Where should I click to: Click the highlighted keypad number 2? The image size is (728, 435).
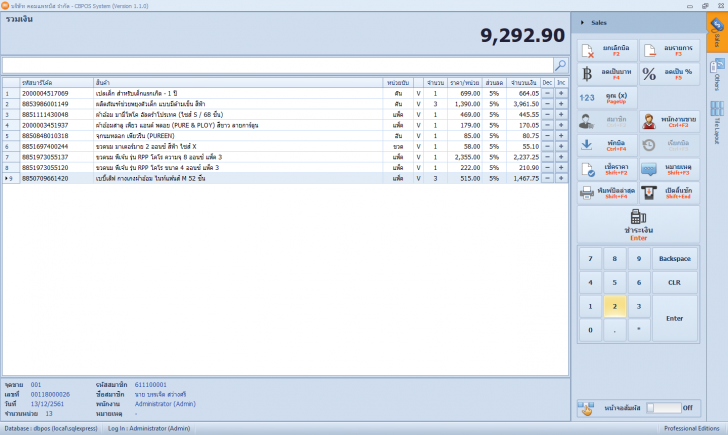614,306
